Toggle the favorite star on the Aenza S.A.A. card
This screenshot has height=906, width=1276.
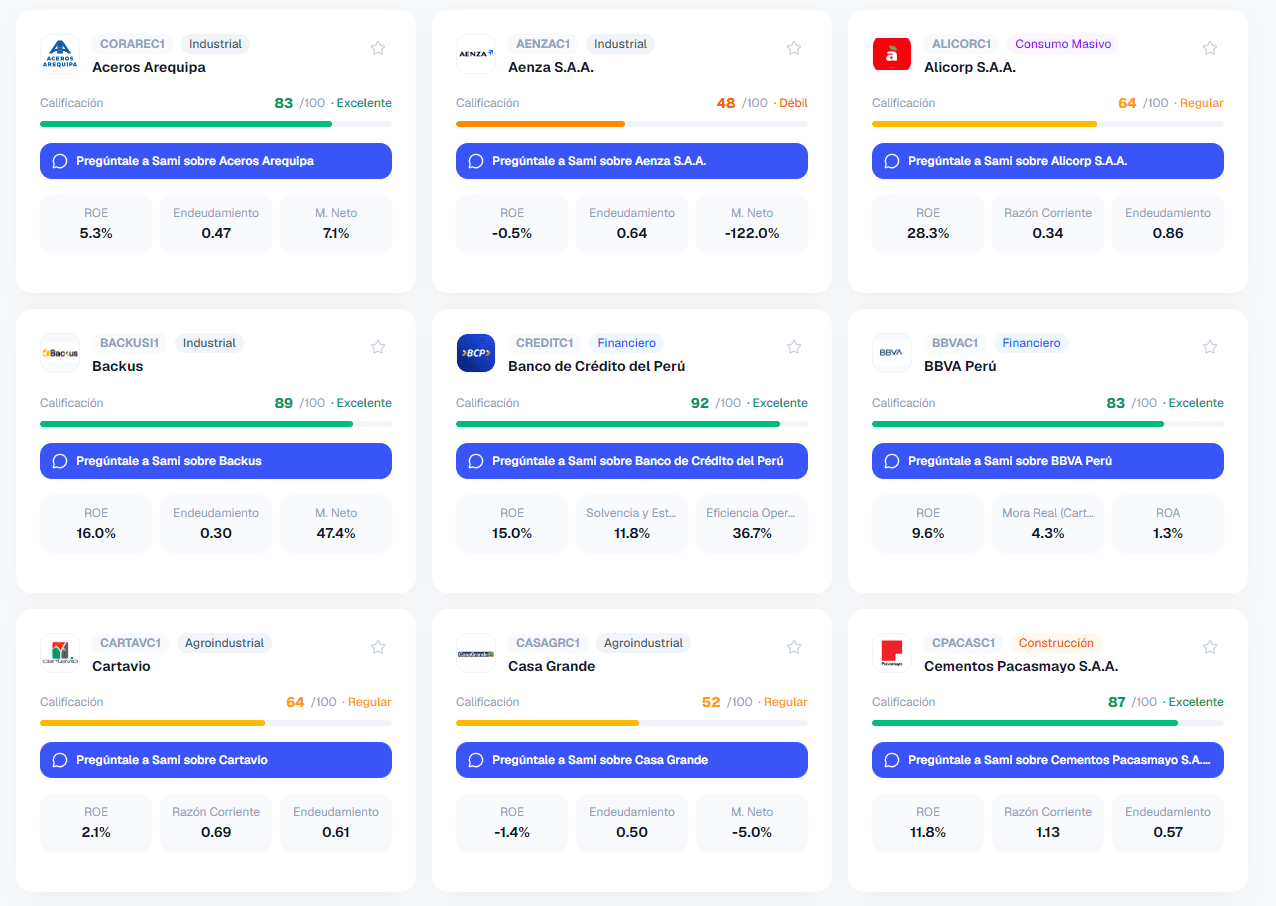[x=794, y=48]
